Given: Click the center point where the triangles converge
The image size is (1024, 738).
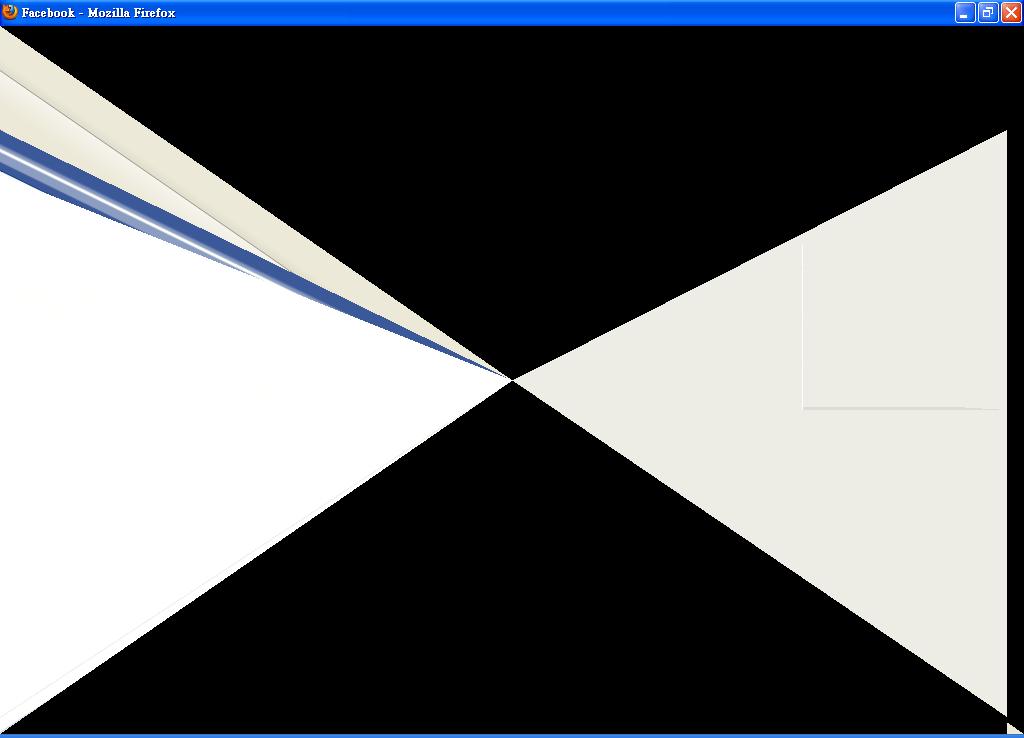Looking at the screenshot, I should (512, 380).
